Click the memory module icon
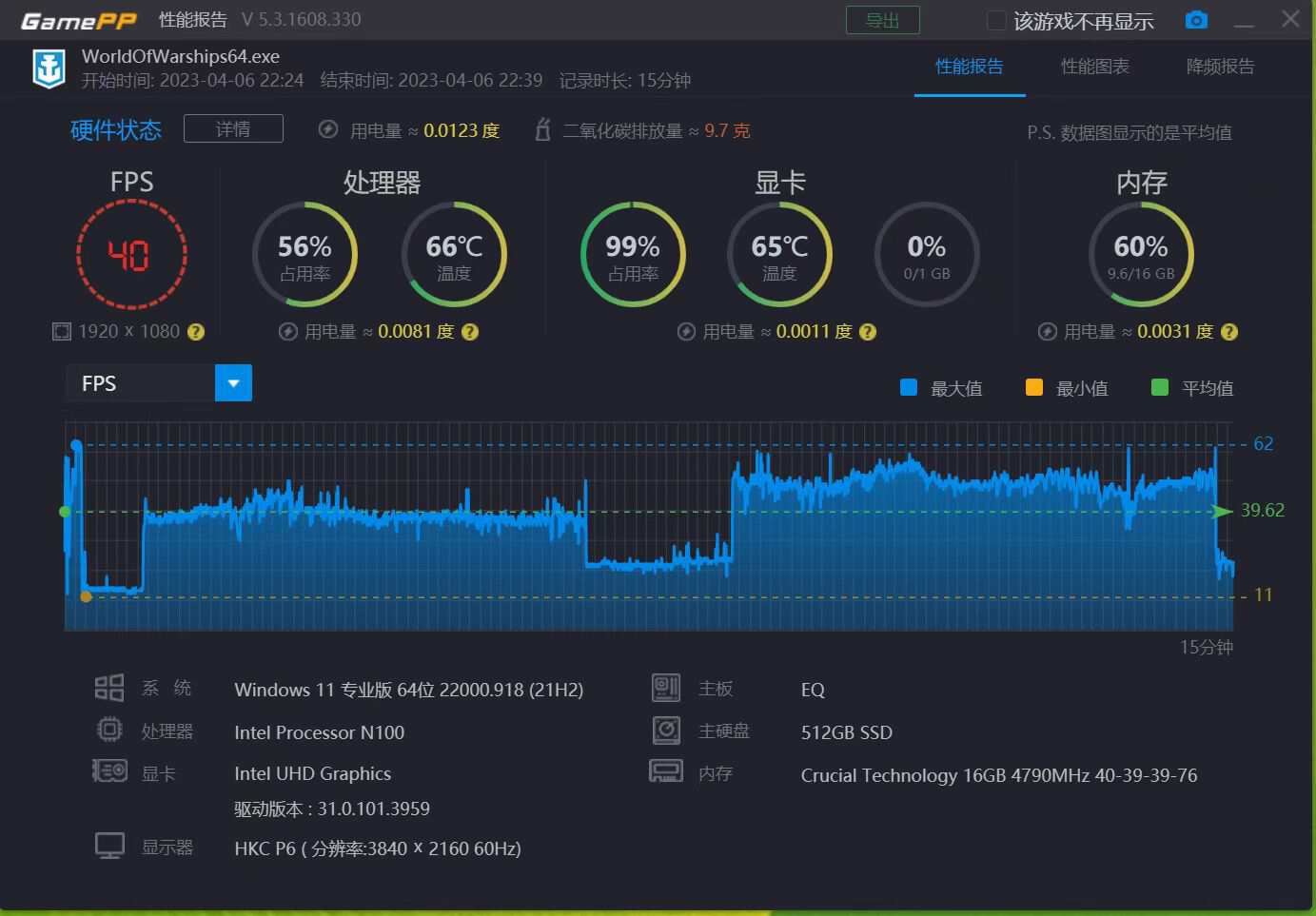This screenshot has height=916, width=1316. coord(666,770)
